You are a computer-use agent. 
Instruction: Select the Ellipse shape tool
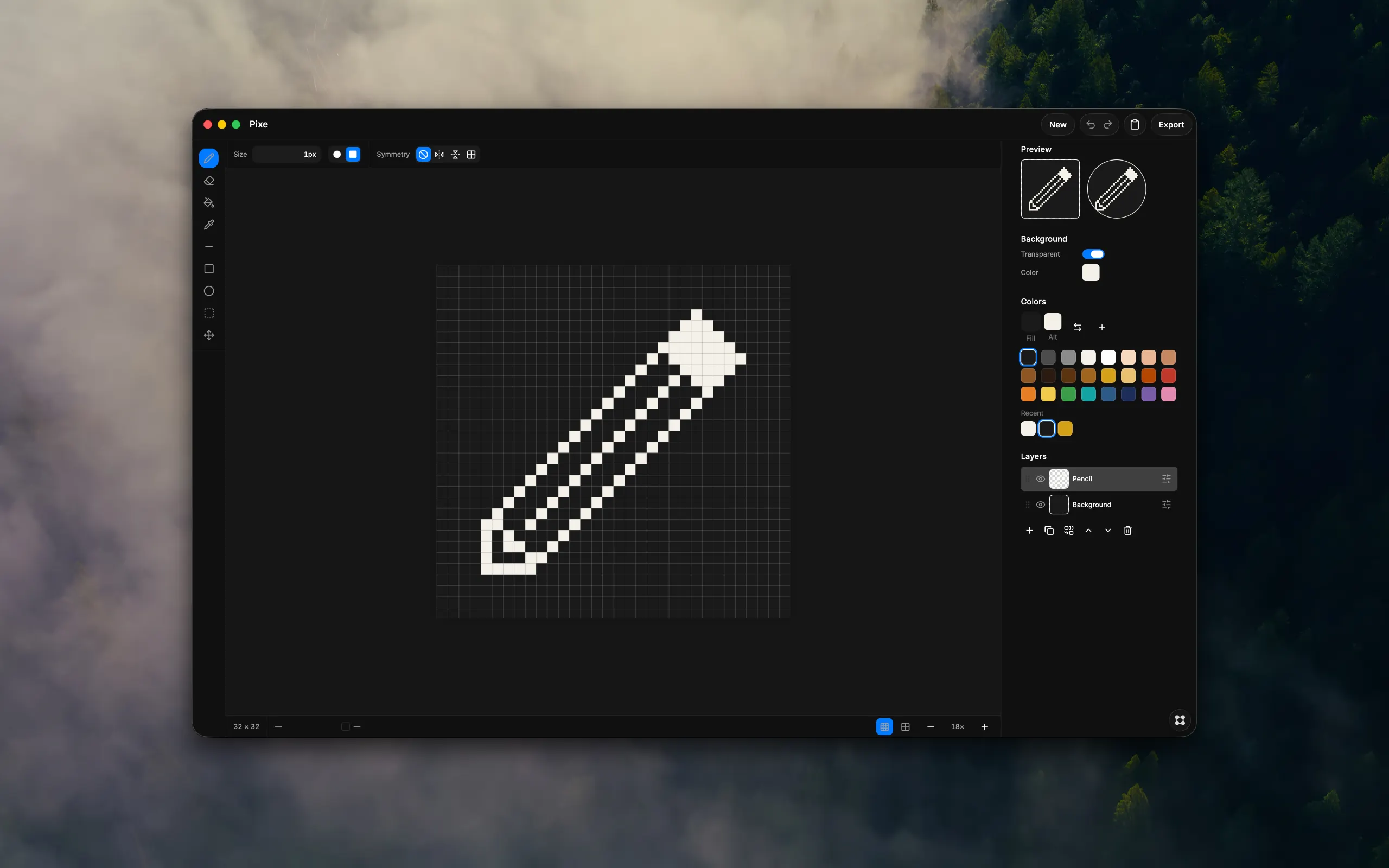pyautogui.click(x=208, y=291)
